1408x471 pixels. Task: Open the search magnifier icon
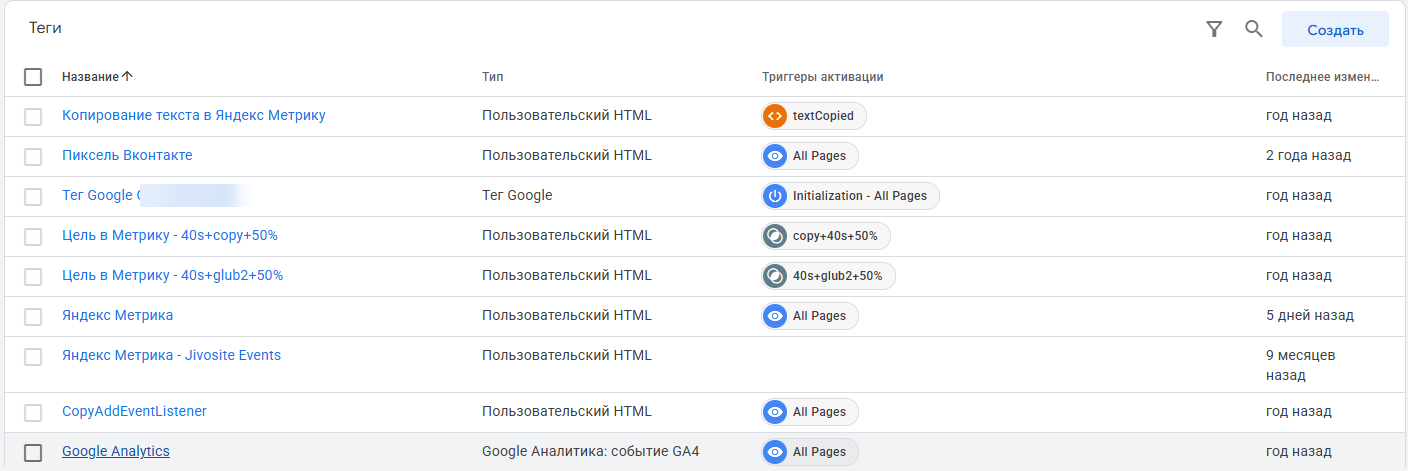pyautogui.click(x=1253, y=29)
